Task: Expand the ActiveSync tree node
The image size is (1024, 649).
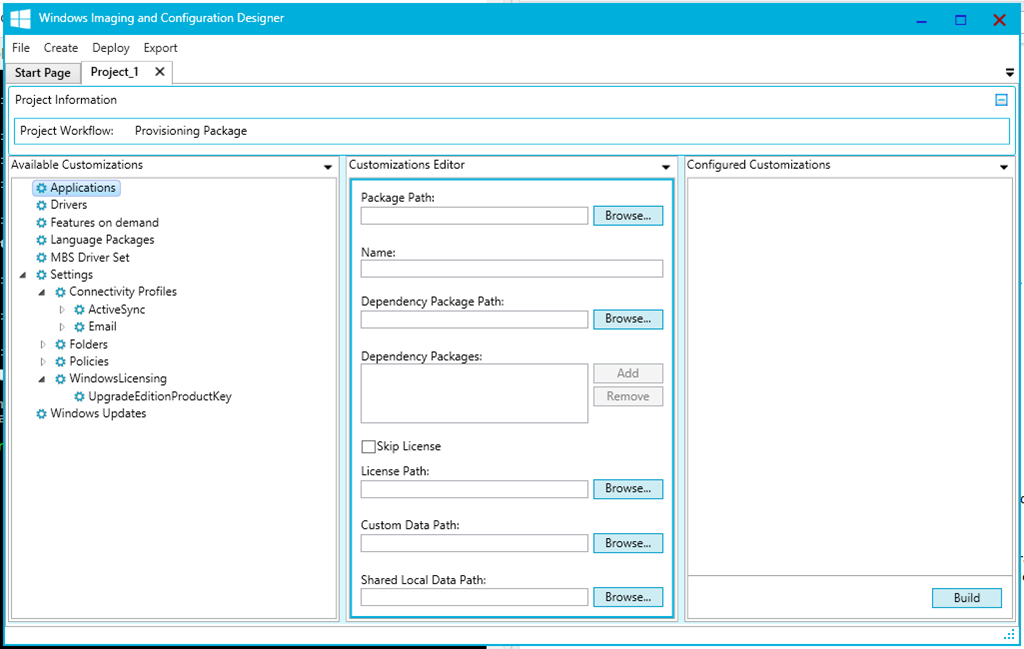Action: click(x=62, y=310)
